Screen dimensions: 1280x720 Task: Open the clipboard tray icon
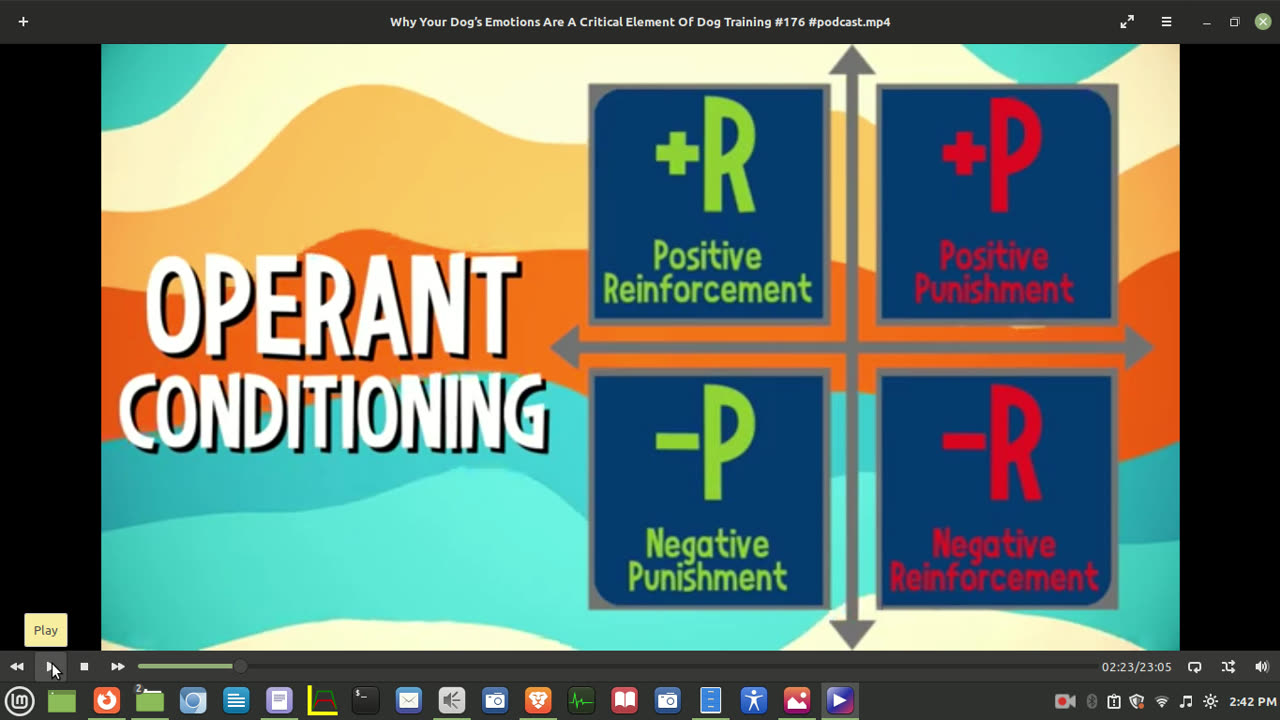[1114, 702]
